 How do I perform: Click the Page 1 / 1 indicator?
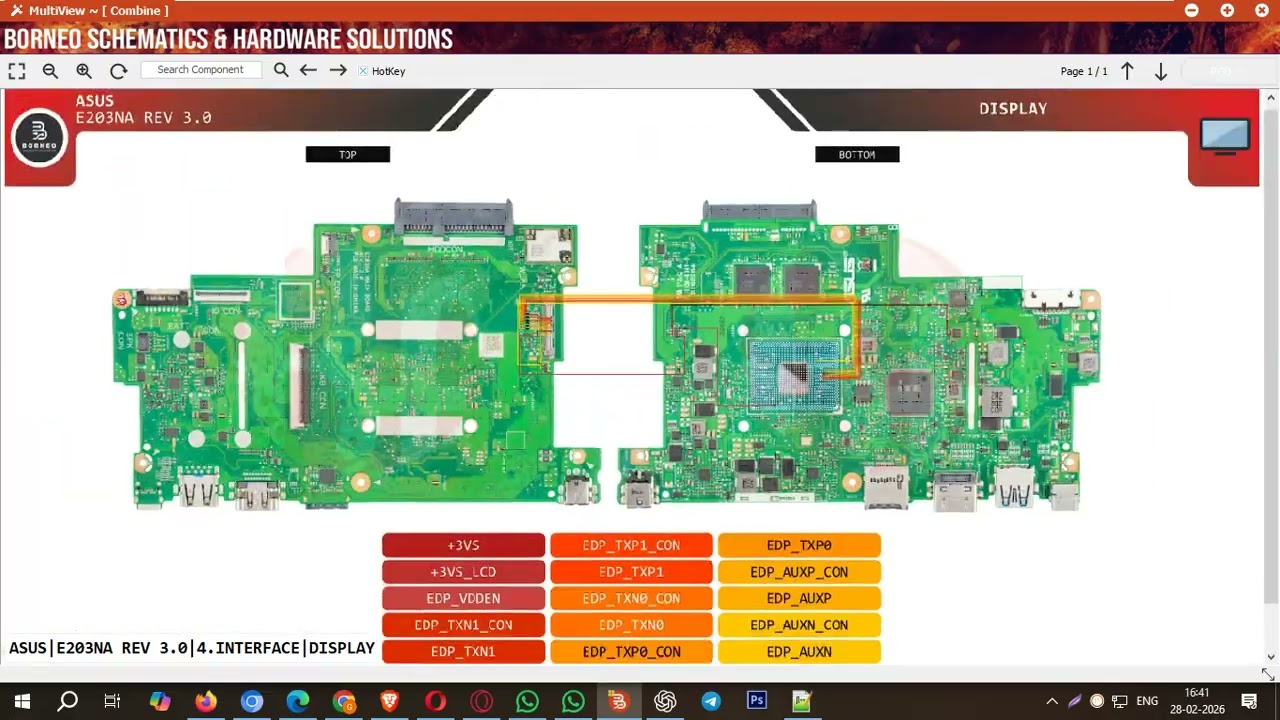click(x=1084, y=71)
